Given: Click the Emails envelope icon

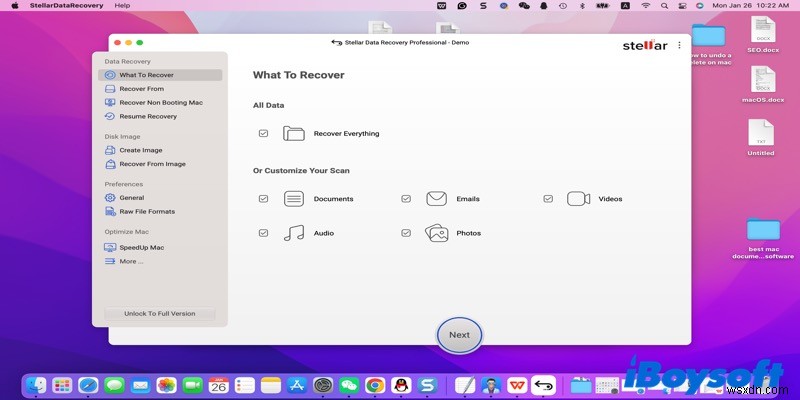Looking at the screenshot, I should pos(437,199).
